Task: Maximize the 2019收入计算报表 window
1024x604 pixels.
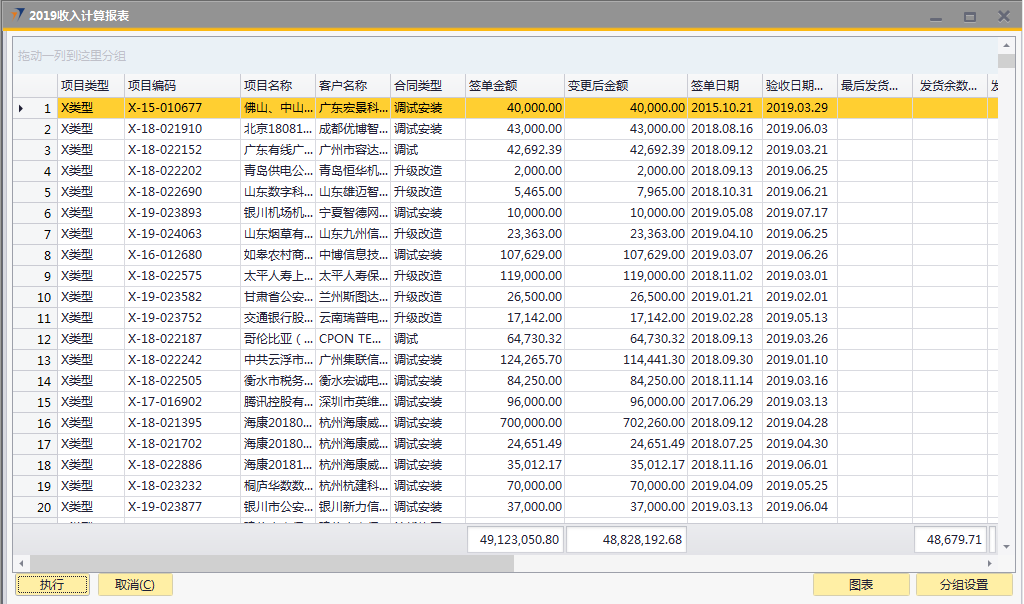Action: tap(969, 17)
